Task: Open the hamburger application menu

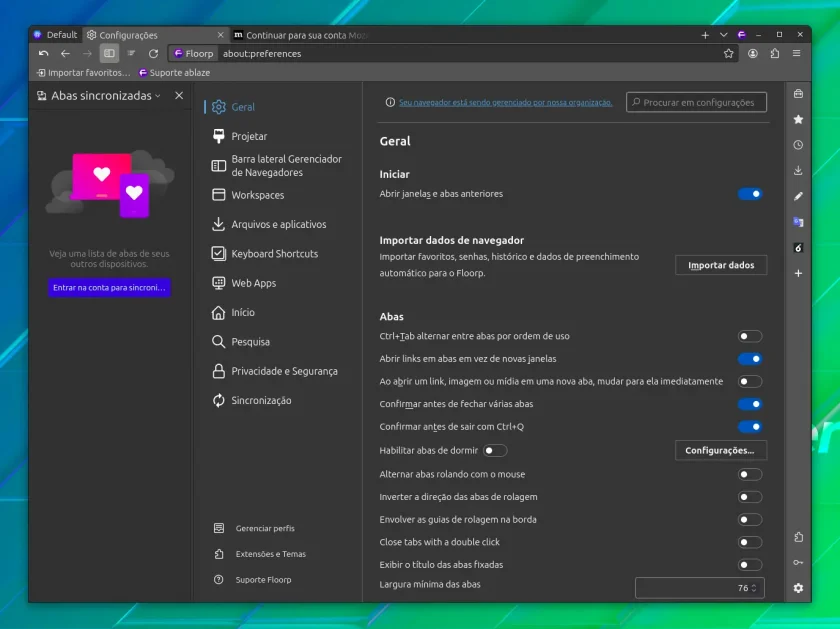Action: click(x=797, y=54)
